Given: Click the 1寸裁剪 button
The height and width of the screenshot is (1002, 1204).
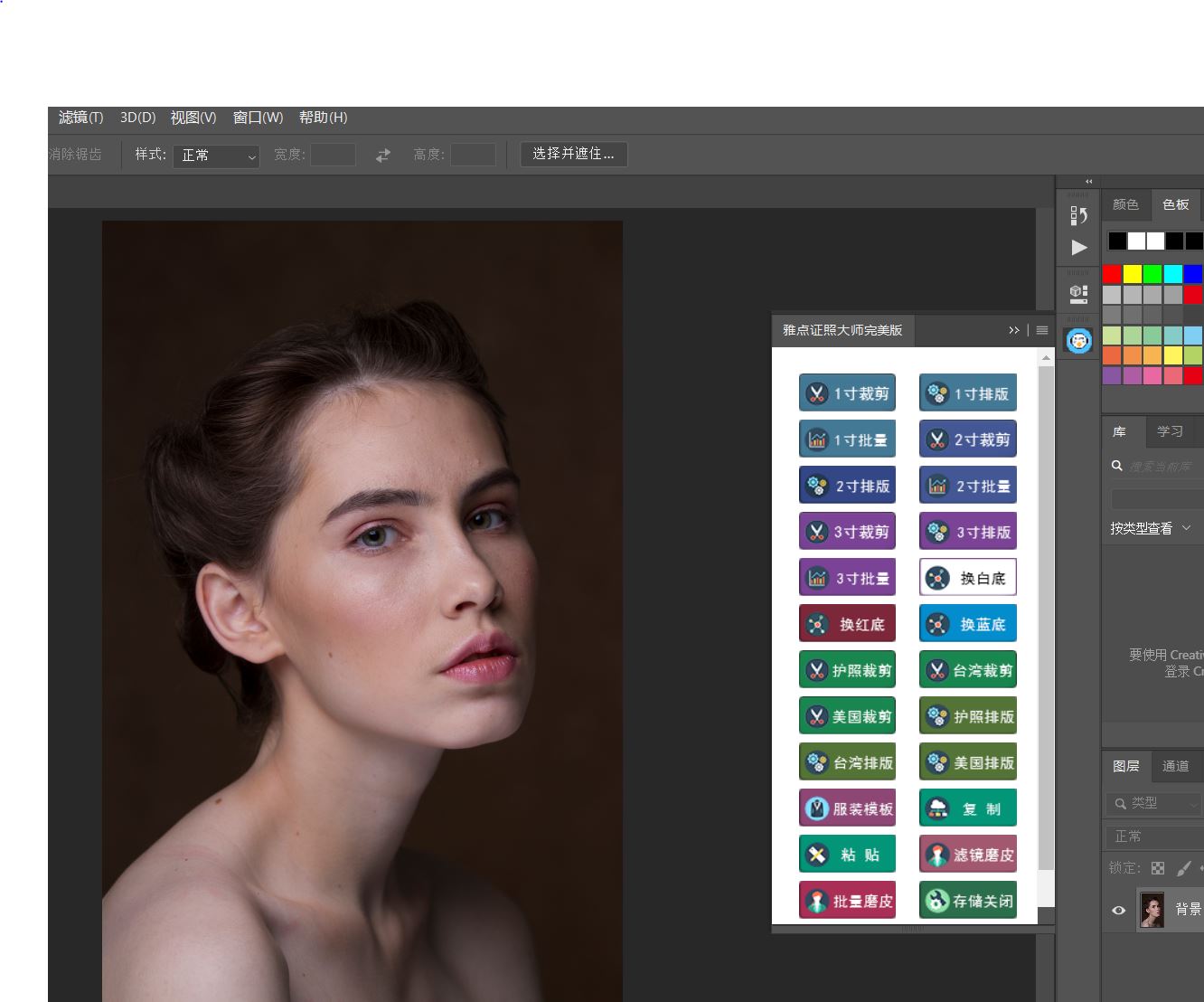Looking at the screenshot, I should [x=847, y=393].
